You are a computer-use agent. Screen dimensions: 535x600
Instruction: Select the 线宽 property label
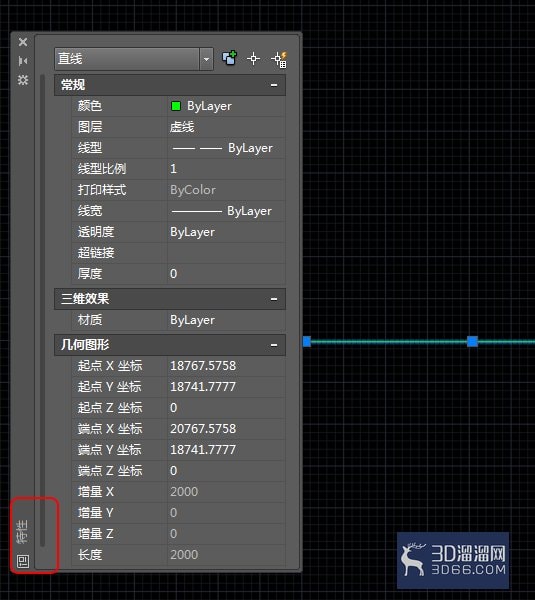[x=90, y=211]
